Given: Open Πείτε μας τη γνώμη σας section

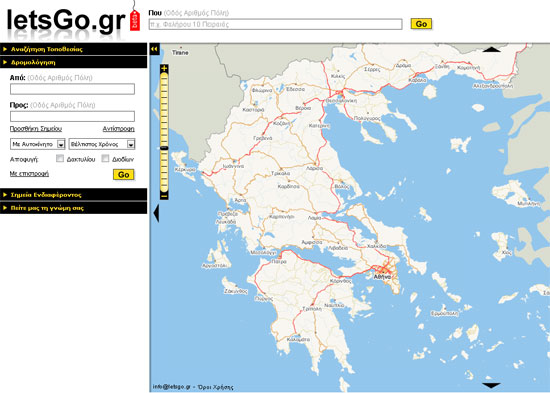Looking at the screenshot, I should click(x=74, y=208).
